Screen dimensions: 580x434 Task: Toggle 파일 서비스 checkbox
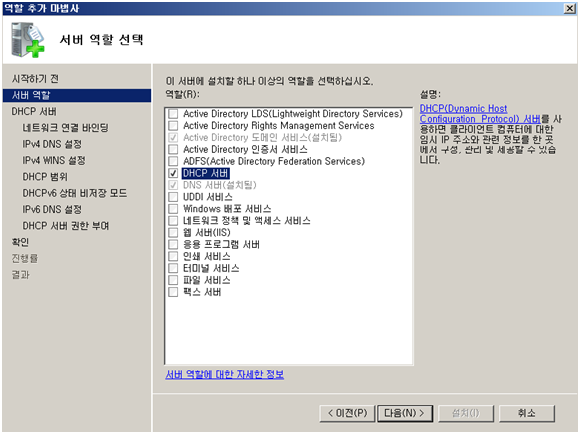tap(173, 280)
